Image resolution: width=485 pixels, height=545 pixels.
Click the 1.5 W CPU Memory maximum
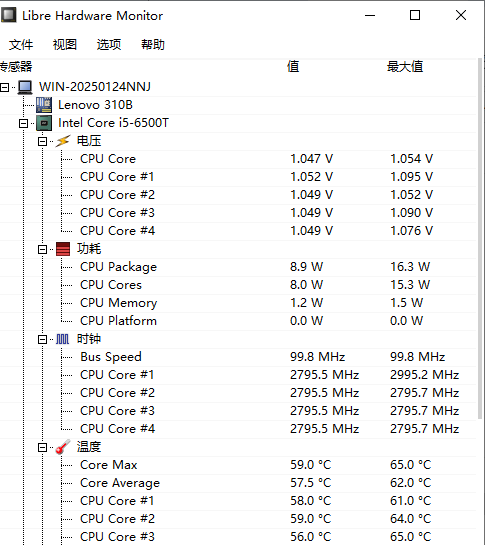coord(406,303)
